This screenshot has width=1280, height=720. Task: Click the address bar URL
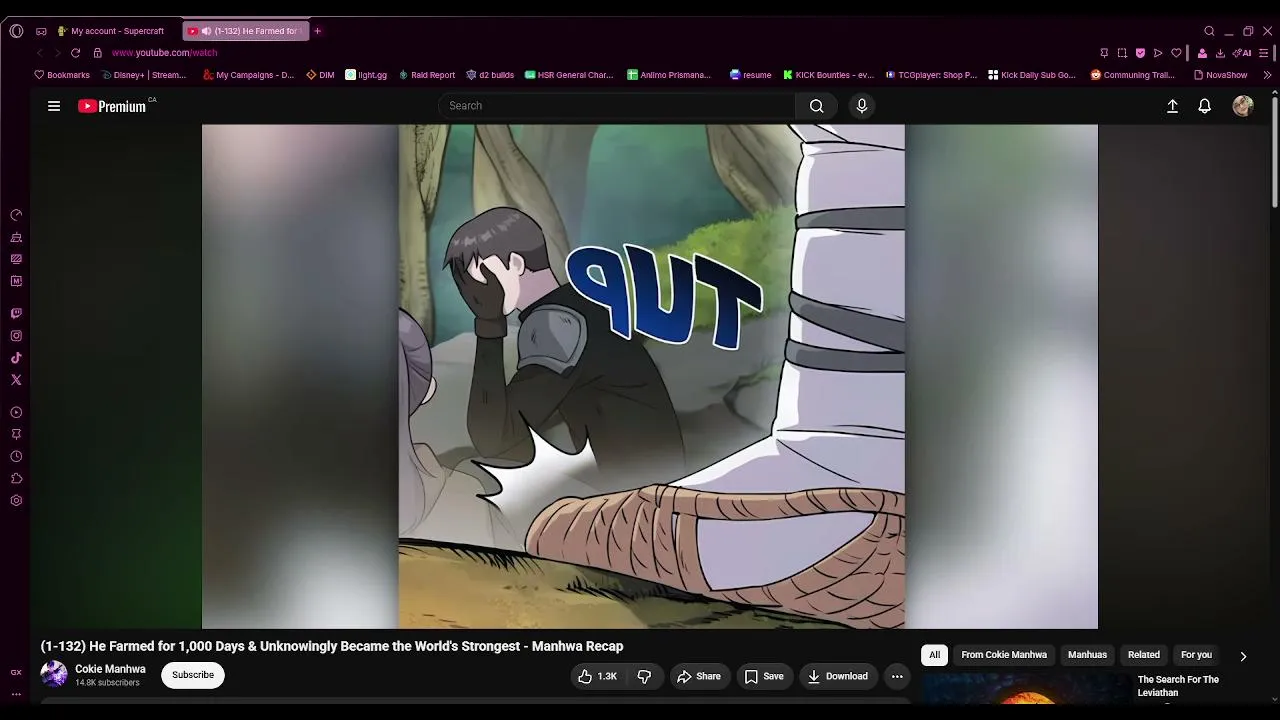point(164,53)
